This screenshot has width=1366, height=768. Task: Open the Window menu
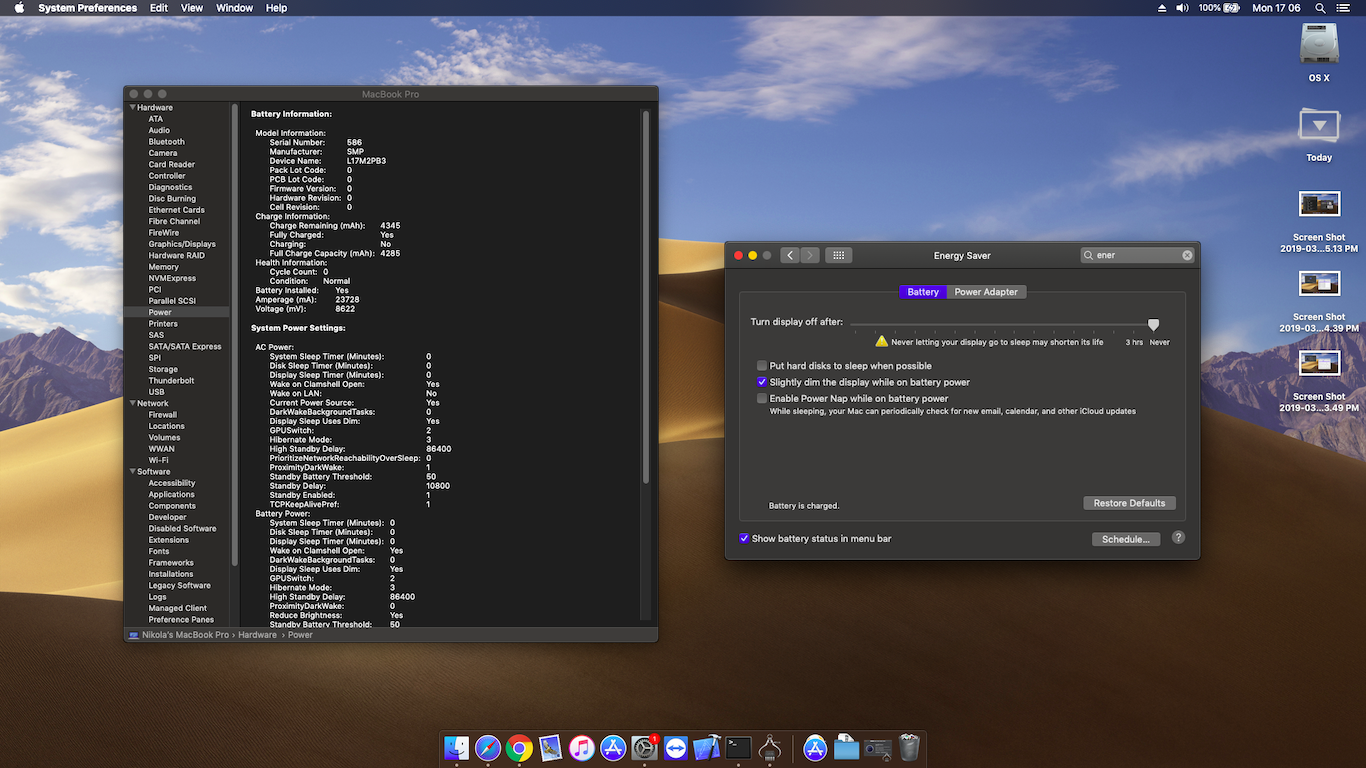(x=235, y=8)
